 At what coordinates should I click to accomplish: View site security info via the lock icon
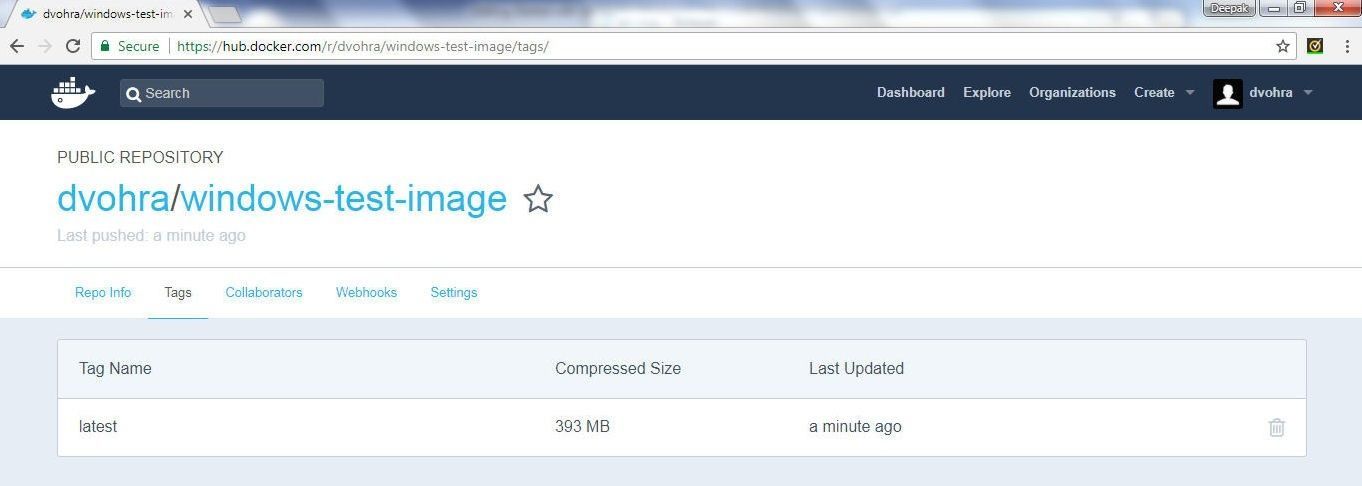[104, 46]
